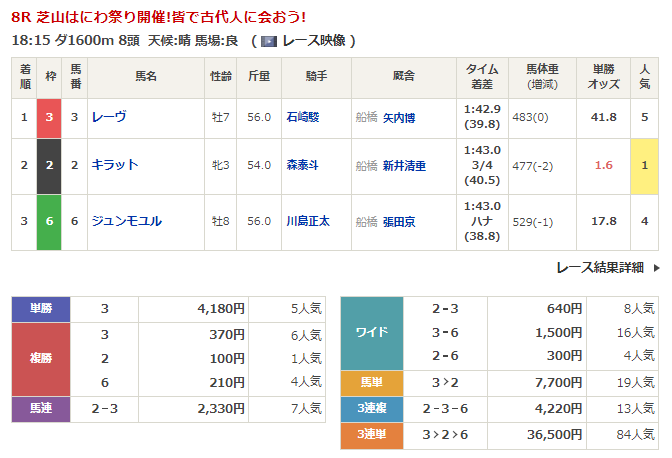Viewport: 672px width, 458px height.
Task: Click the green frame number 6 box
Action: pyautogui.click(x=49, y=221)
